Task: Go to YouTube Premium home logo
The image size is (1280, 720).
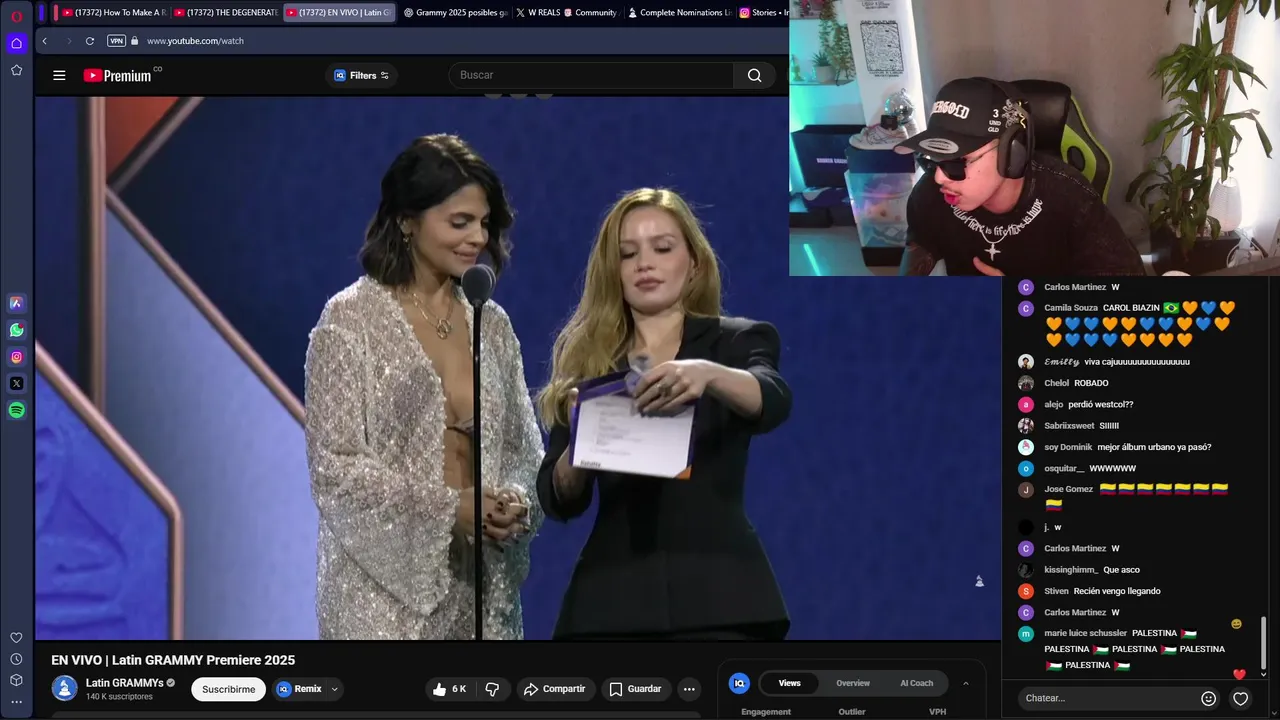Action: click(x=118, y=75)
